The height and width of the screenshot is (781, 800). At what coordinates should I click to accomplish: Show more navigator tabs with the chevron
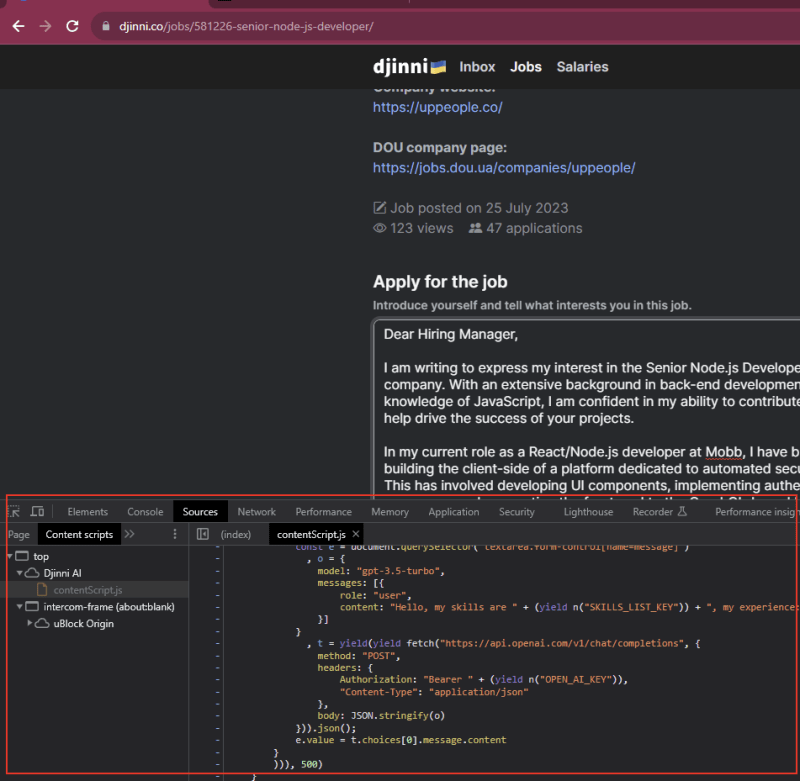(x=130, y=534)
